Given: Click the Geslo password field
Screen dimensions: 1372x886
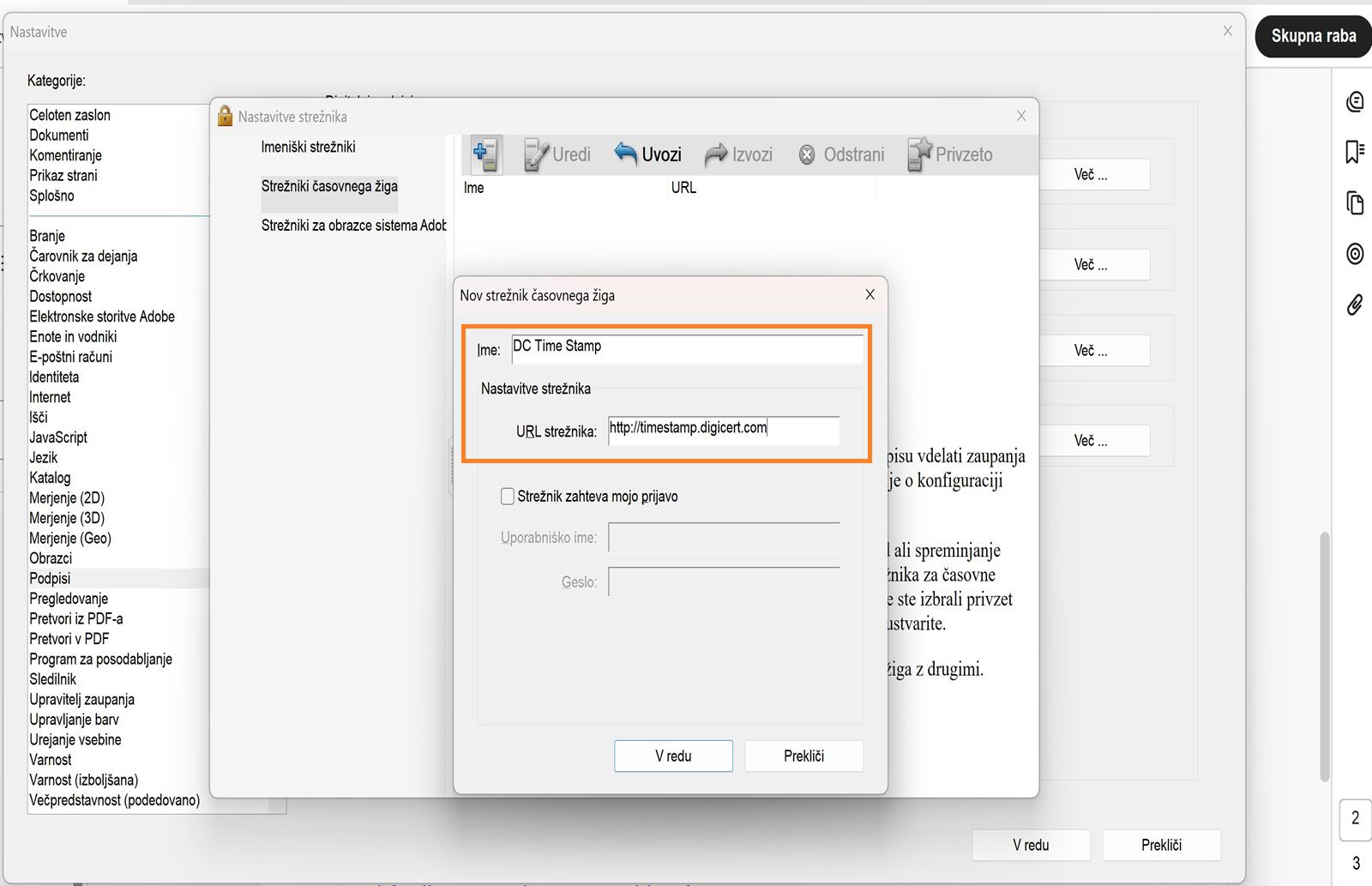Looking at the screenshot, I should coord(724,582).
